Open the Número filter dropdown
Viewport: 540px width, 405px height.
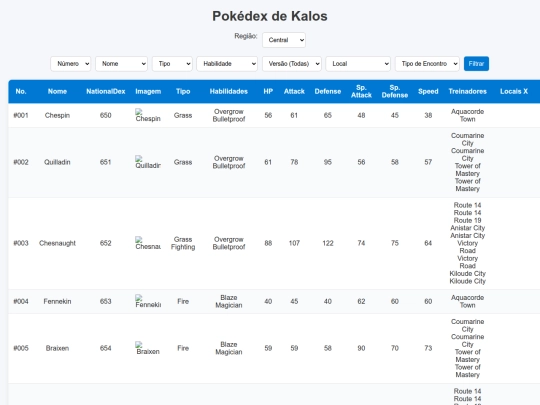[71, 64]
